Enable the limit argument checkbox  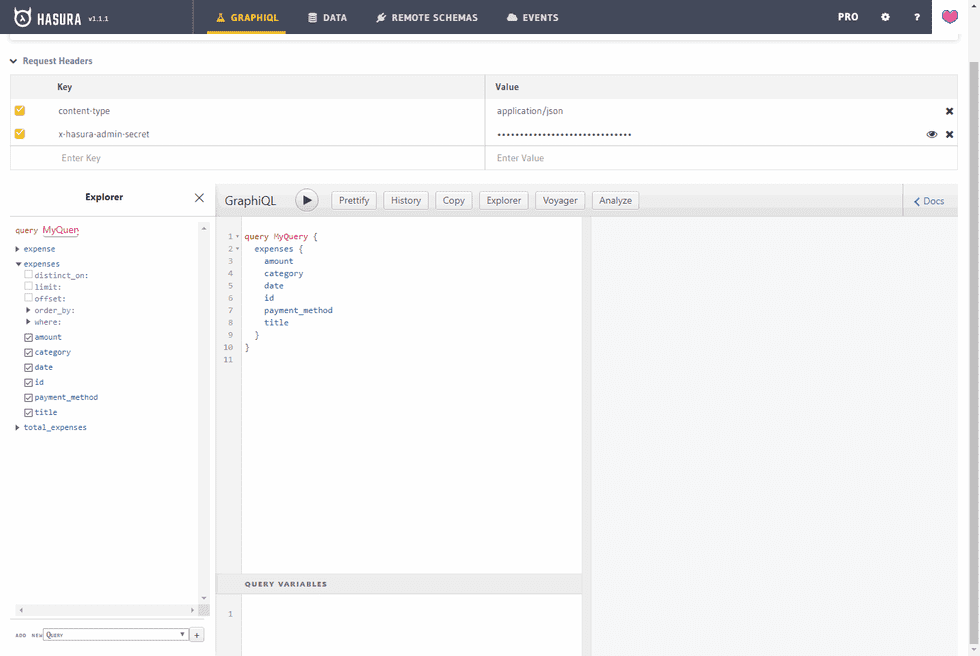[x=29, y=286]
